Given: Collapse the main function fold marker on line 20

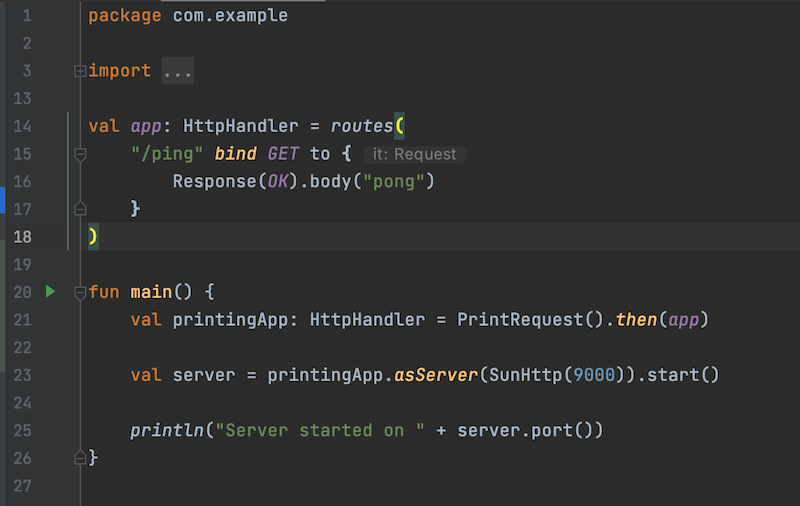Looking at the screenshot, I should click(x=80, y=293).
